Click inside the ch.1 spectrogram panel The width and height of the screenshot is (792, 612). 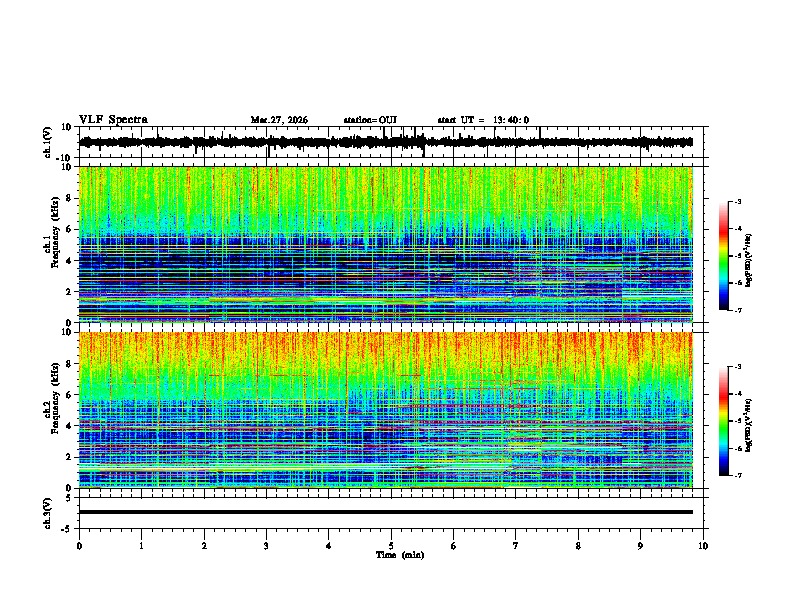(386, 244)
